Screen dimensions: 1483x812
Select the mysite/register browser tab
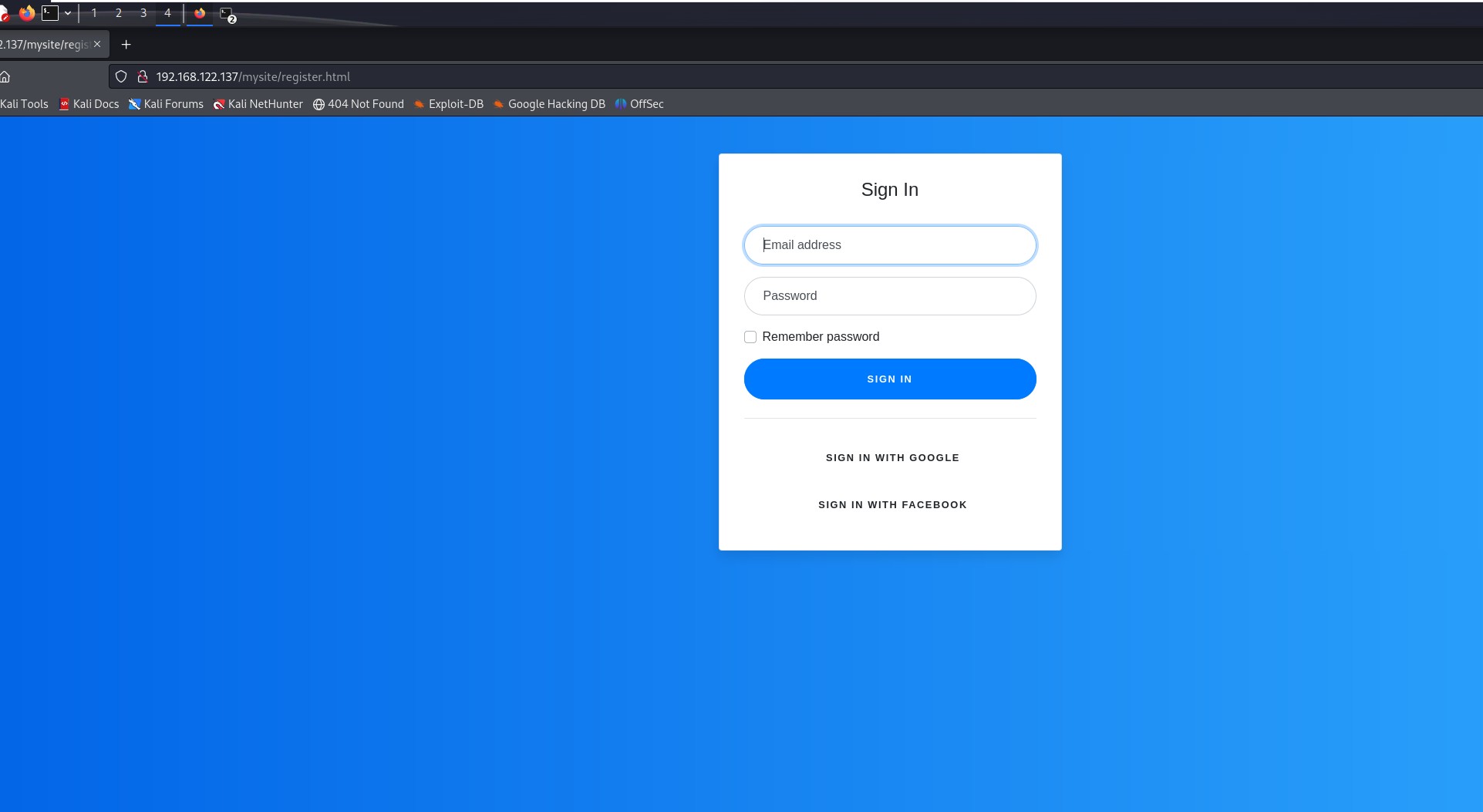[x=45, y=45]
